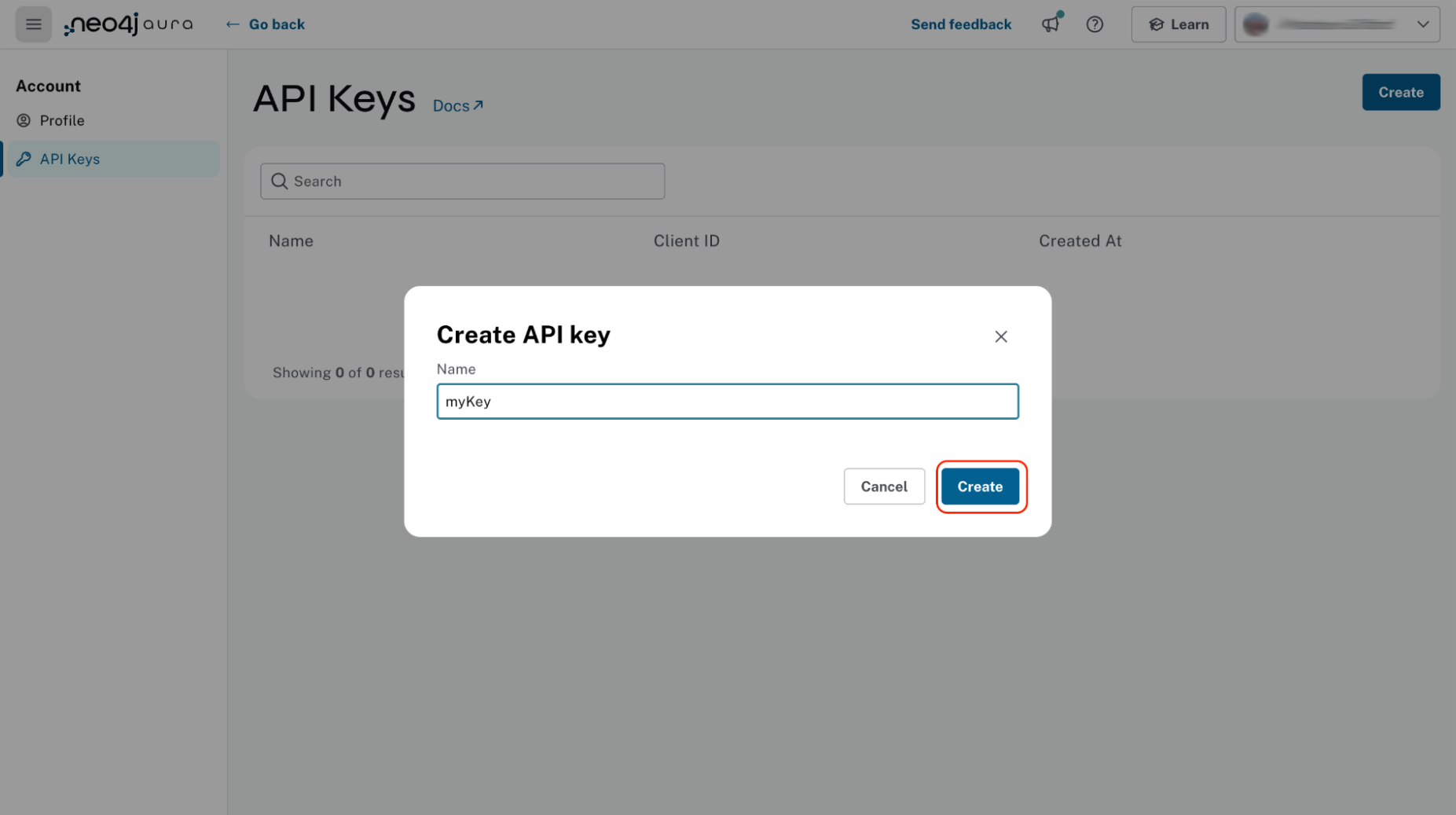Click the Name input containing myKey
Screen dimensions: 1456x815
click(x=728, y=402)
